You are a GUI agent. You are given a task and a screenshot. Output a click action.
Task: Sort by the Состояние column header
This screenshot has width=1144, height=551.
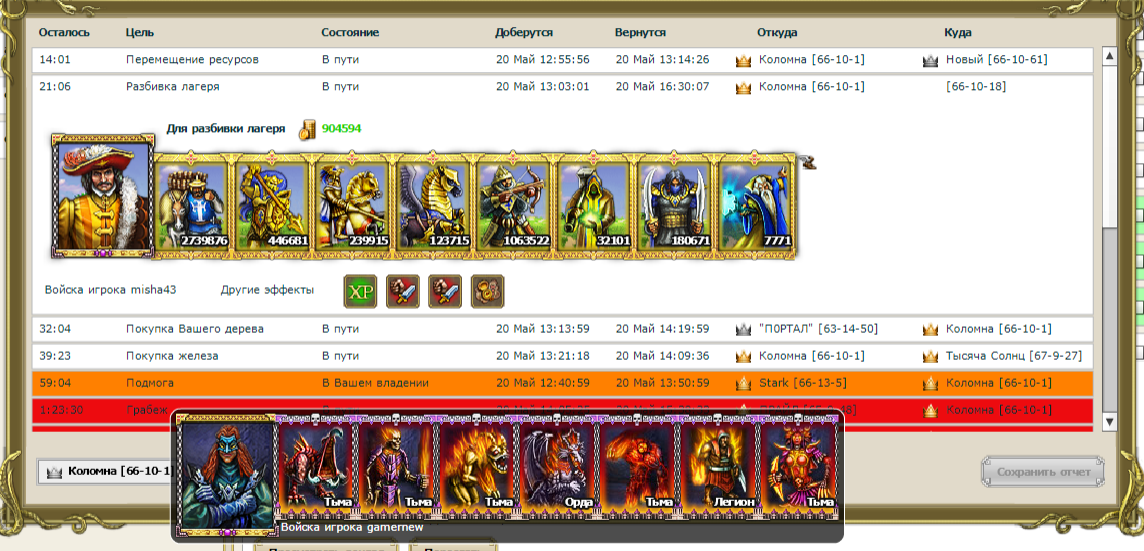point(350,33)
